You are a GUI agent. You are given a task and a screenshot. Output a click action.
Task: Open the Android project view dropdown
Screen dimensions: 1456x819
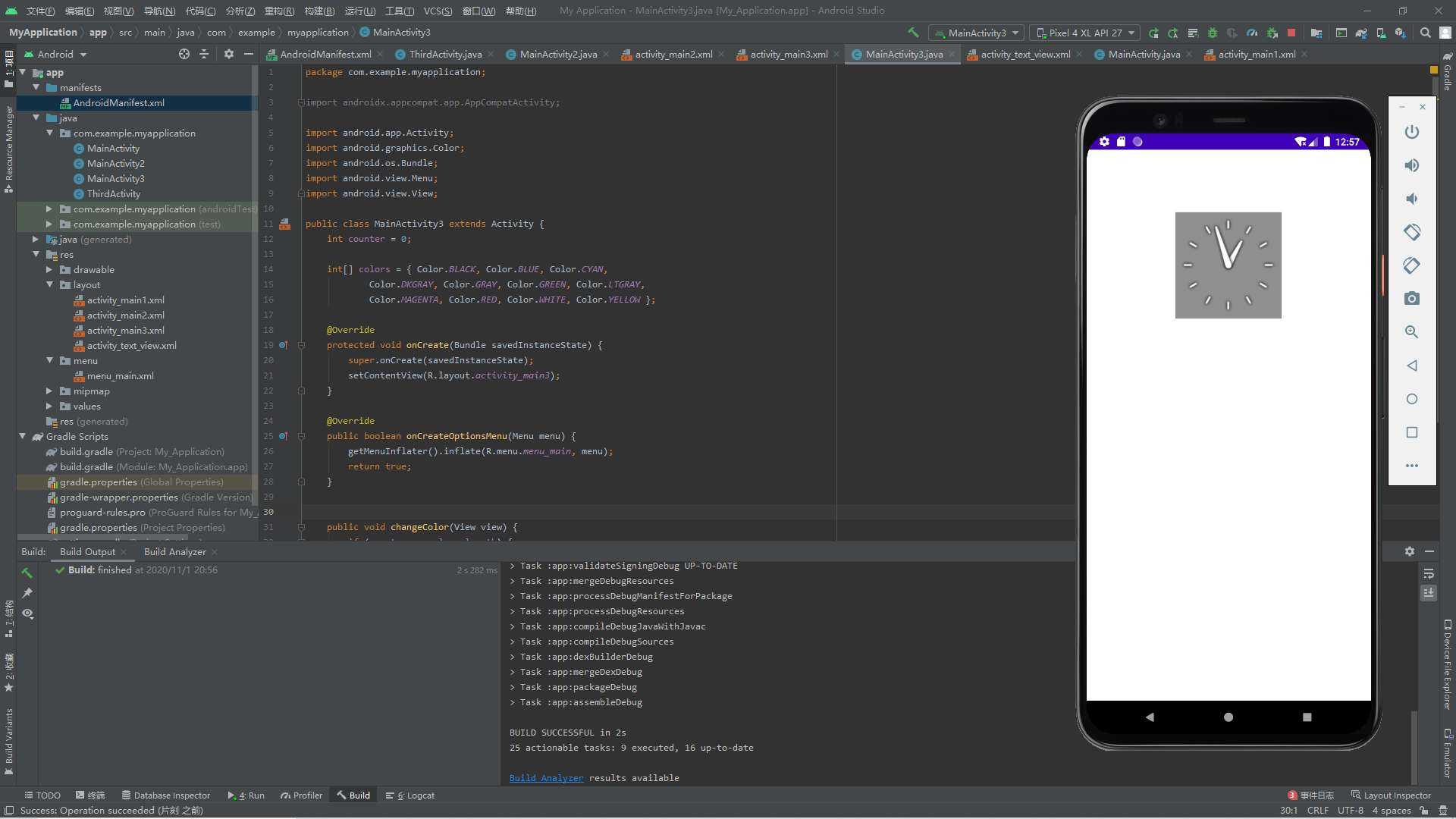click(x=56, y=54)
